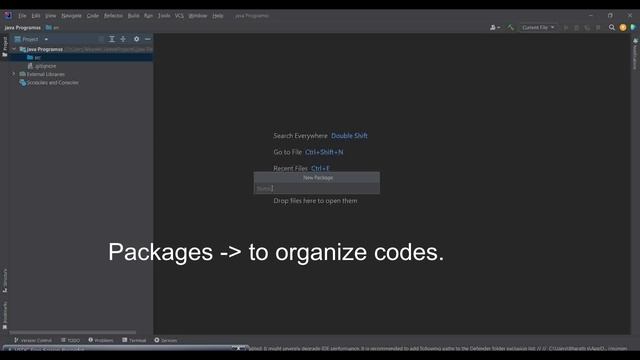
Task: Open the Tools menu
Action: coord(164,16)
